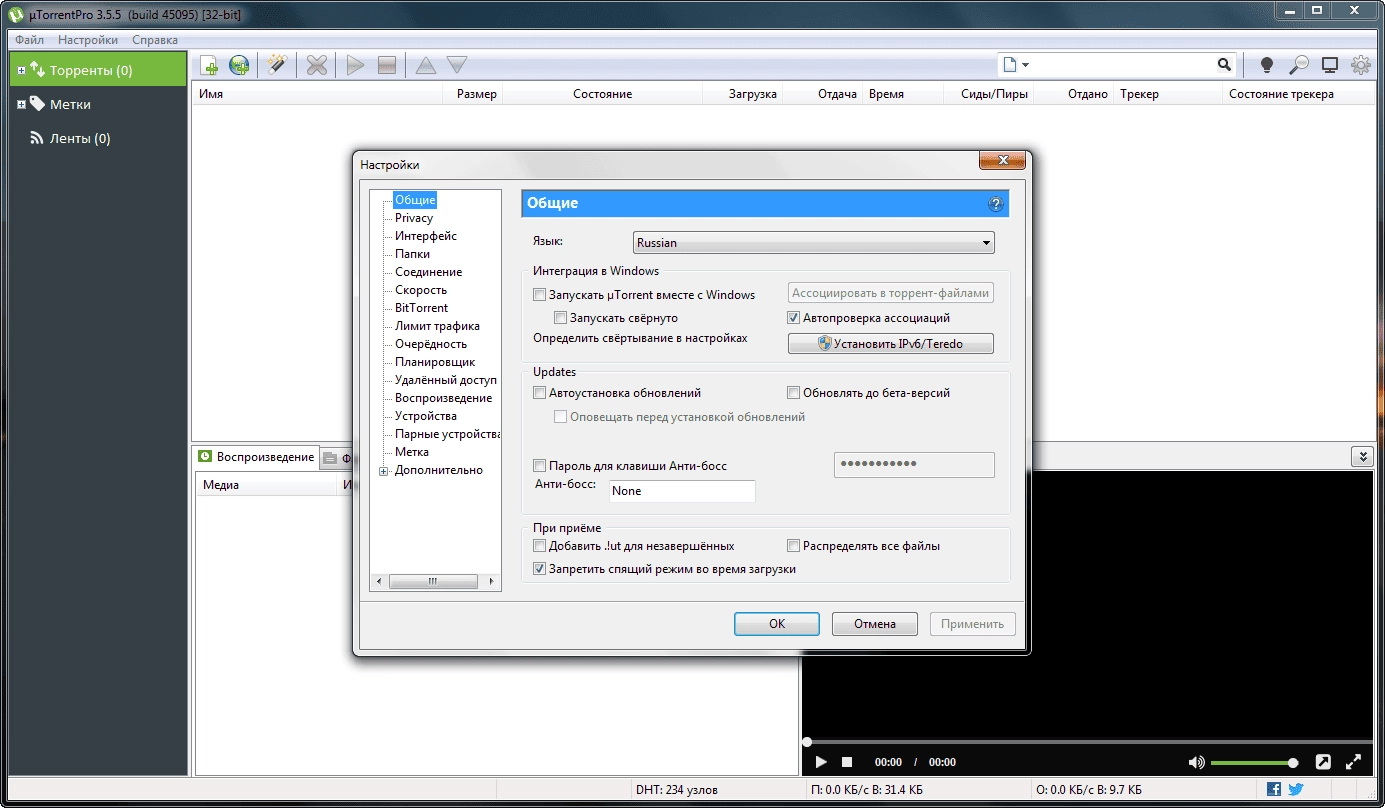Image resolution: width=1385 pixels, height=808 pixels.
Task: Select Интерфейс in settings tree
Action: click(x=426, y=236)
